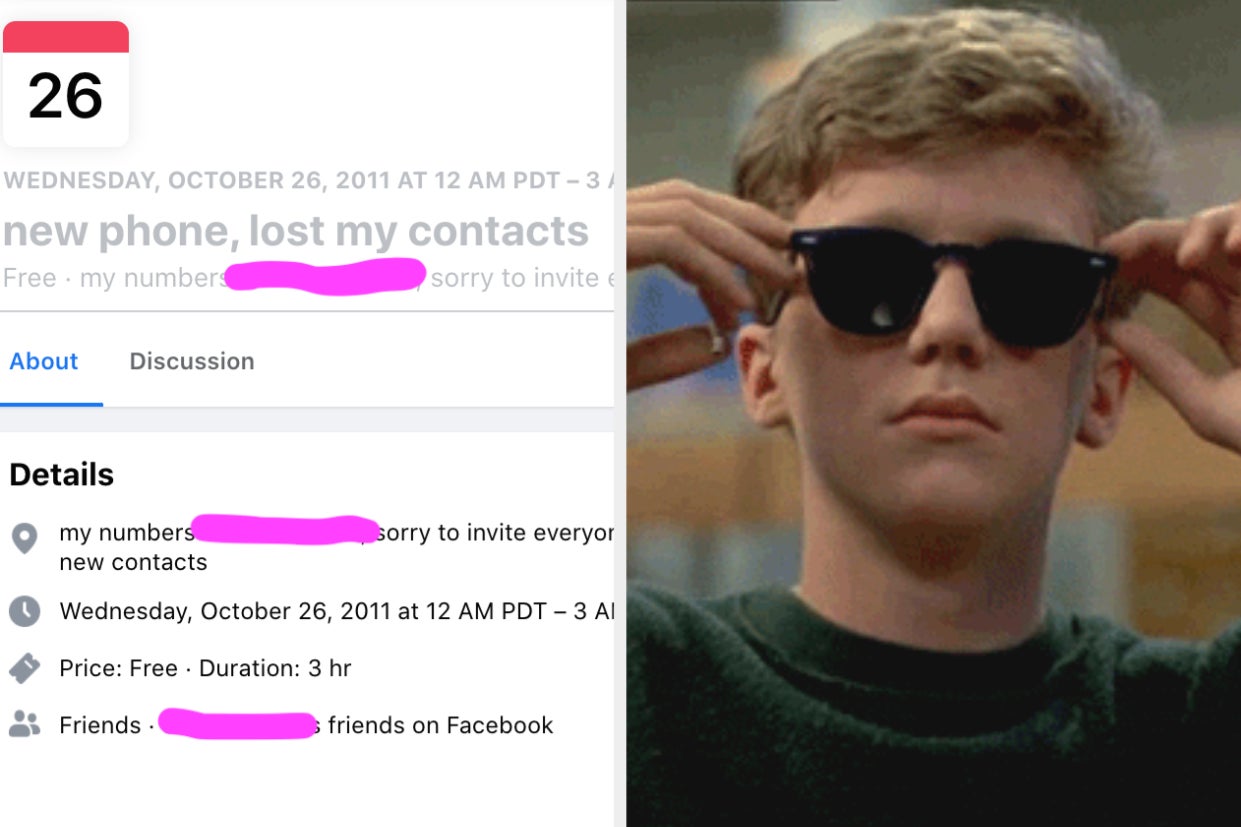Click the 'sorry to invite everyone' text in Details
The height and width of the screenshot is (827, 1241).
tap(496, 533)
